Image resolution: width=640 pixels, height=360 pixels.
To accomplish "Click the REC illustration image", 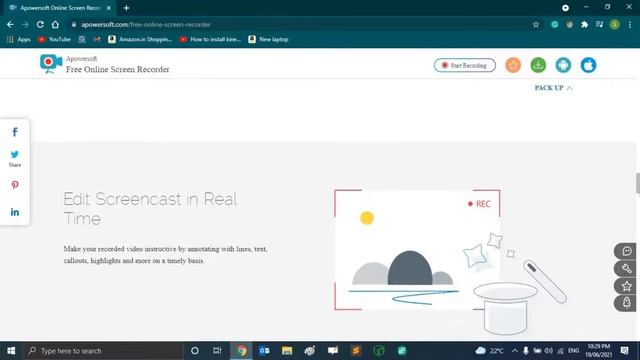I will (x=450, y=261).
